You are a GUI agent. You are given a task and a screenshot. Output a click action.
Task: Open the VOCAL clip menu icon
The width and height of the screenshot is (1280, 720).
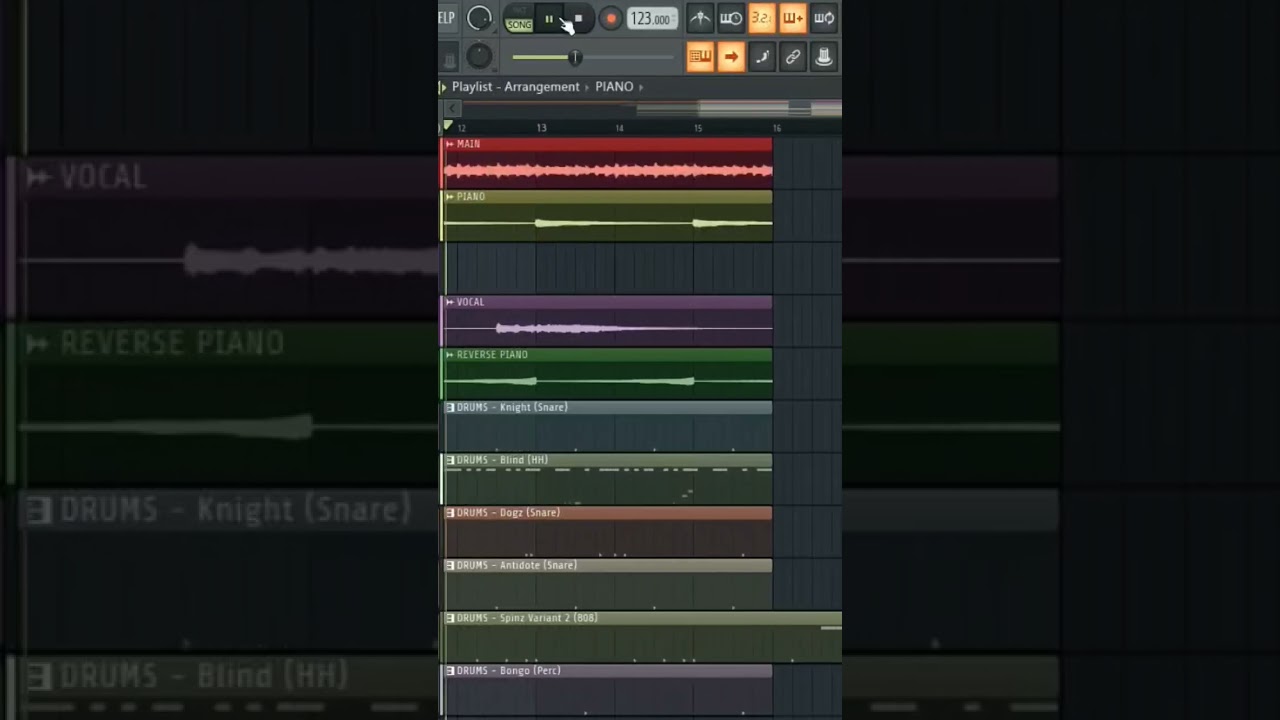pyautogui.click(x=450, y=302)
